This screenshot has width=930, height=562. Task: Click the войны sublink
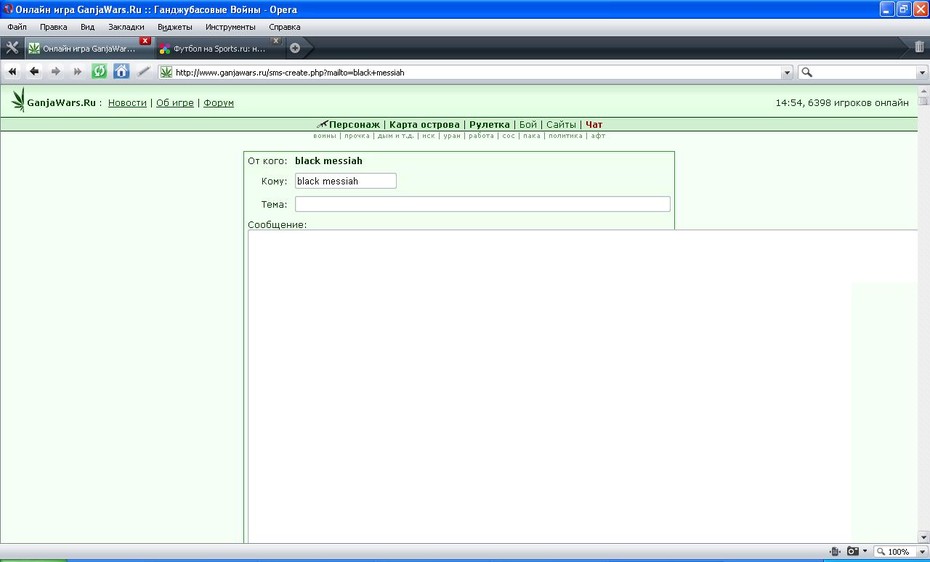[324, 136]
